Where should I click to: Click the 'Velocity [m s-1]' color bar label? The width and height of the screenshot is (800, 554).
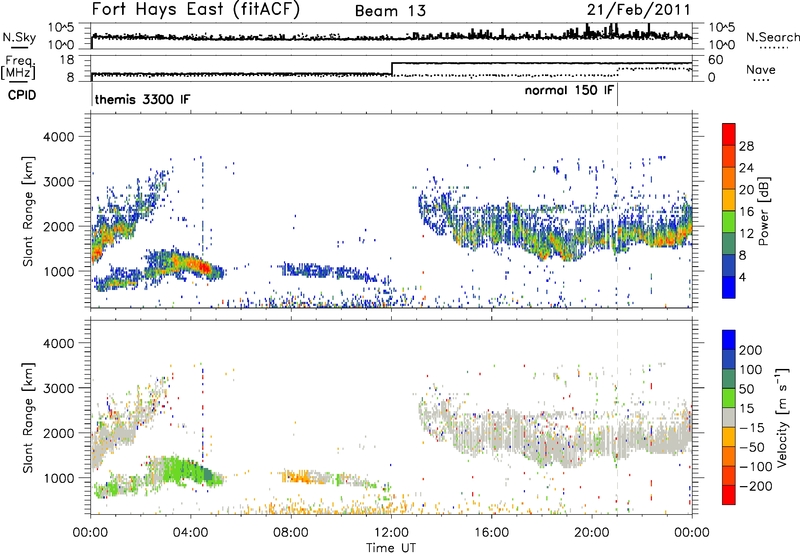coord(781,417)
